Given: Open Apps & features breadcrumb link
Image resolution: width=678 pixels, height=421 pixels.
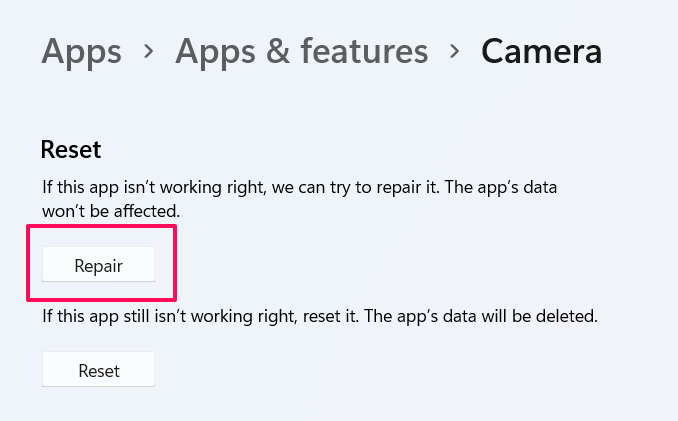Looking at the screenshot, I should click(301, 50).
